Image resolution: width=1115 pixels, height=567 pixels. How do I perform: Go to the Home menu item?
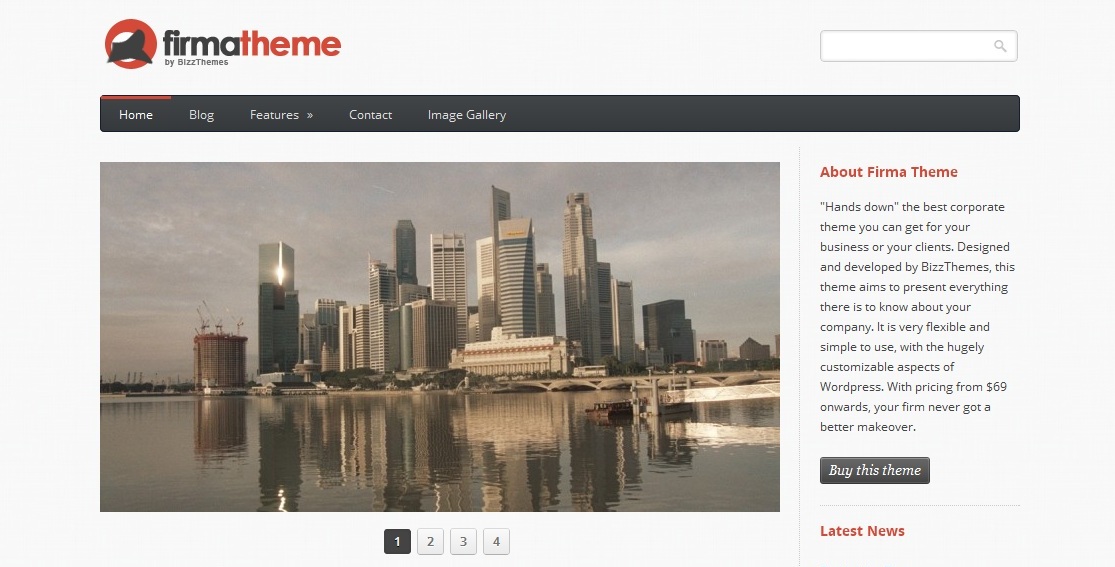(136, 115)
